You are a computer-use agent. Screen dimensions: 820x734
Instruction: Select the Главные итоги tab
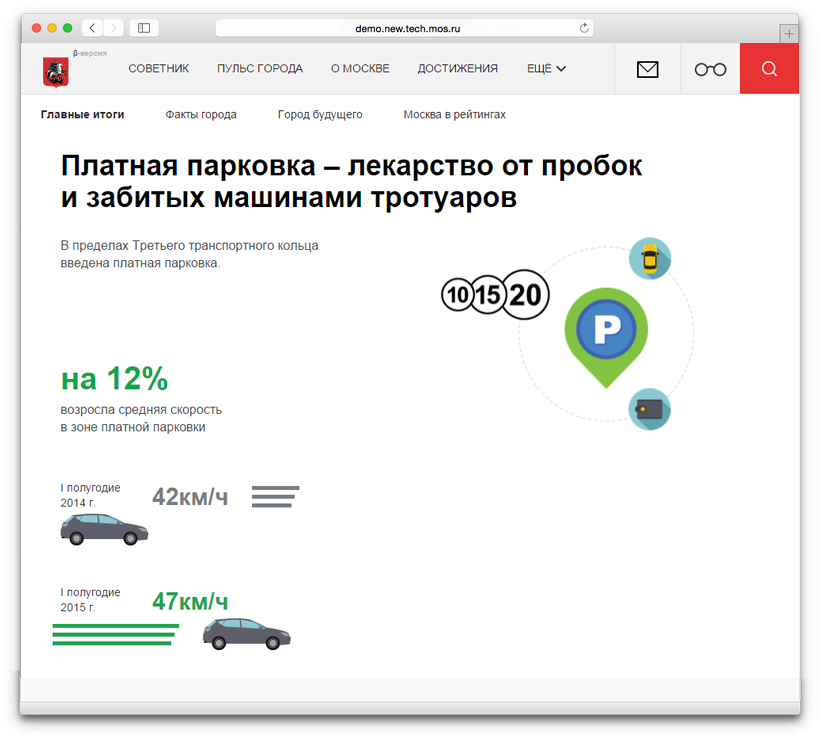point(83,114)
